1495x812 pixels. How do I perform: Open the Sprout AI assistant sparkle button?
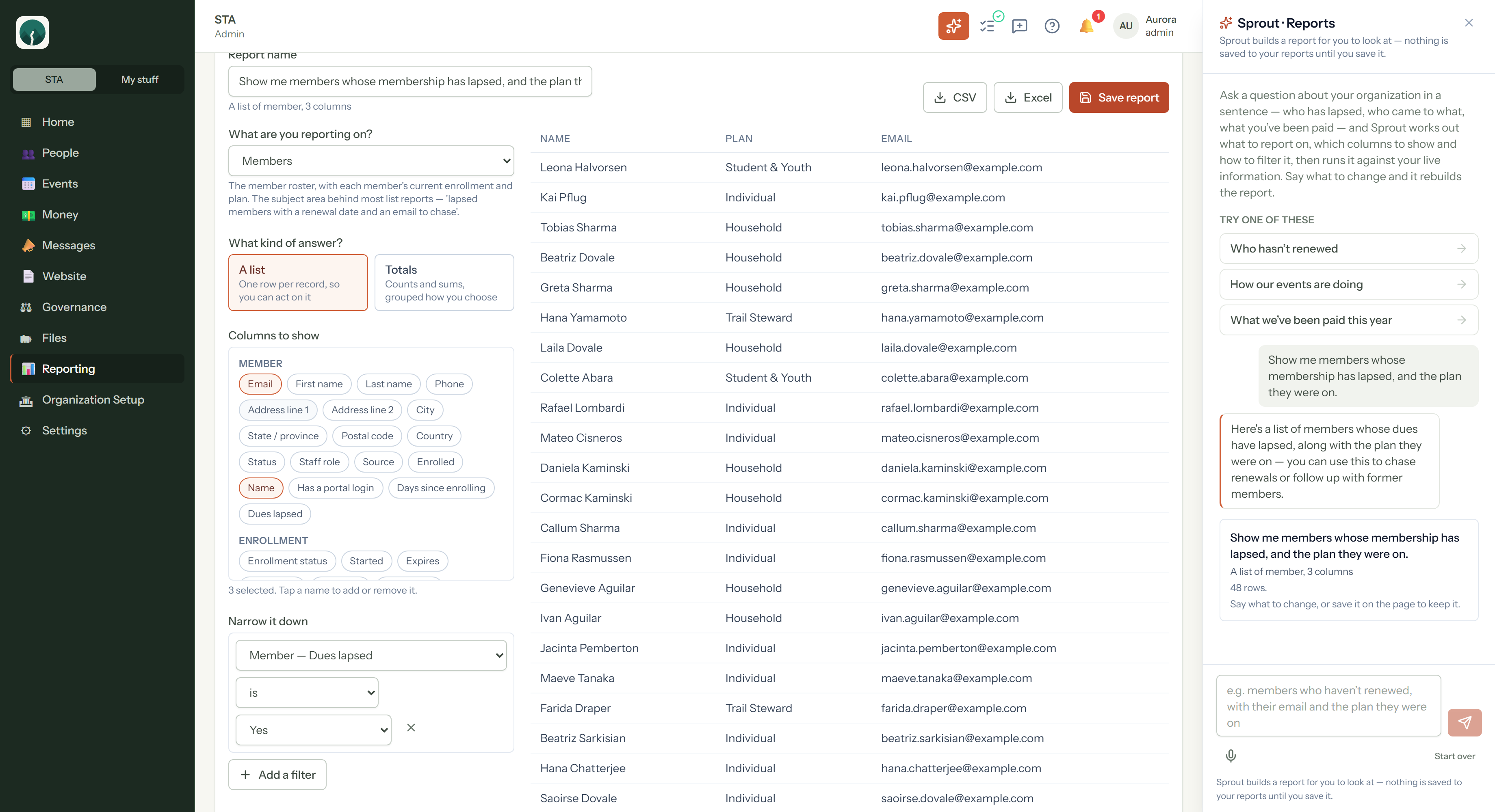953,26
